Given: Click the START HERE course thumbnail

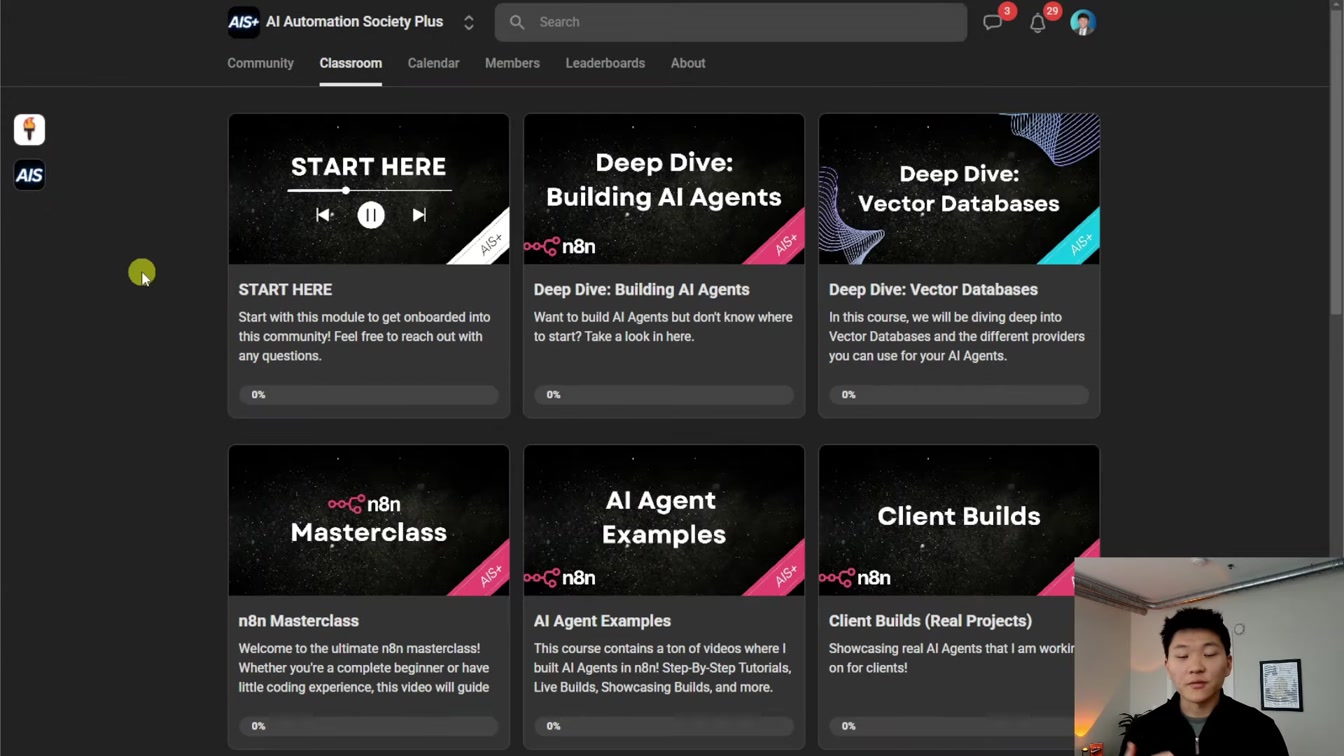Looking at the screenshot, I should point(369,189).
